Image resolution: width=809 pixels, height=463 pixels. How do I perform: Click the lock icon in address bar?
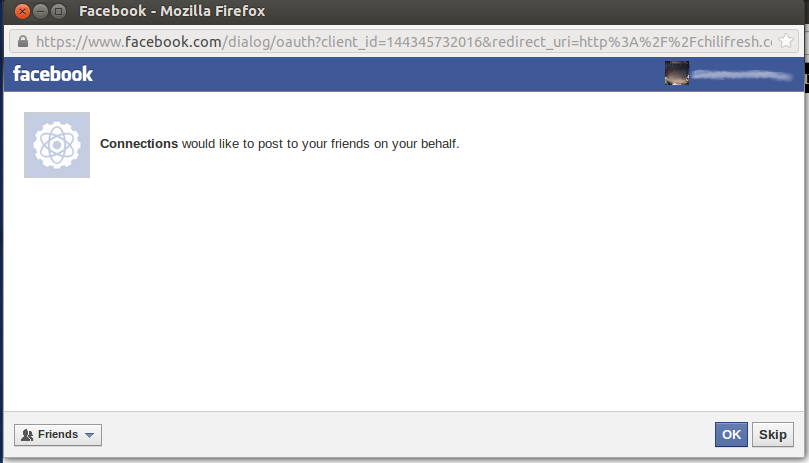point(22,42)
